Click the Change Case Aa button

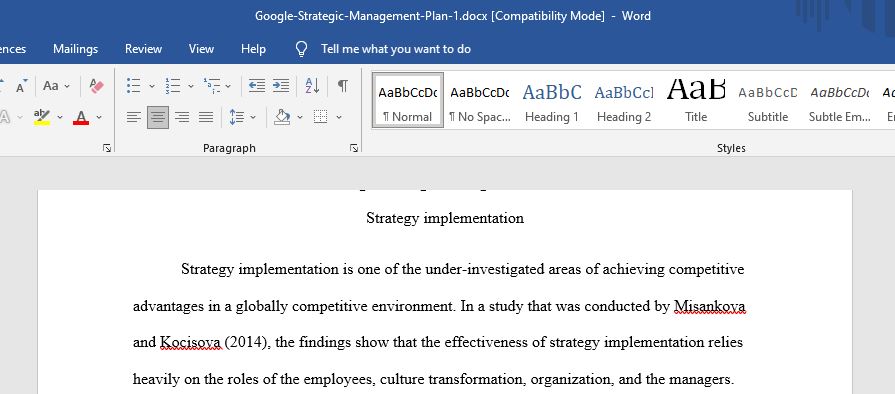(50, 86)
